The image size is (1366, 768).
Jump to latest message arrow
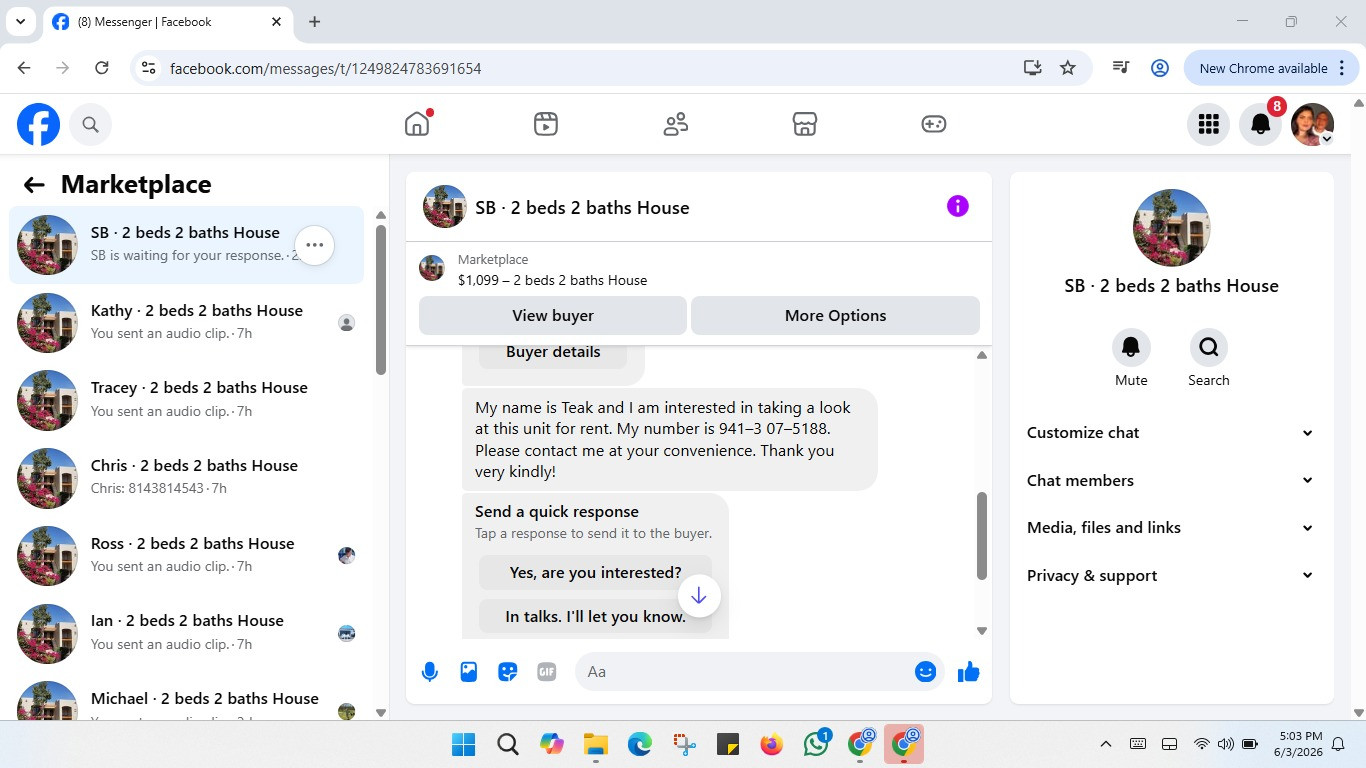[699, 596]
